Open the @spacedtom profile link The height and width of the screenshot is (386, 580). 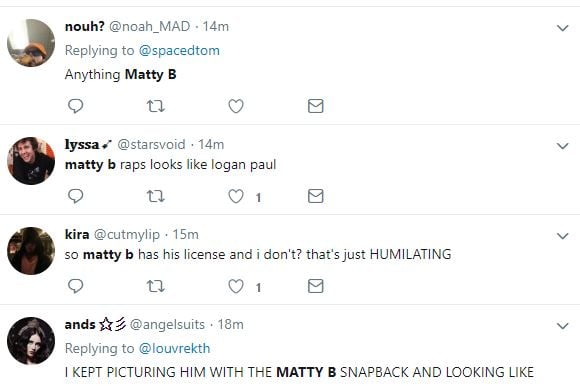179,50
